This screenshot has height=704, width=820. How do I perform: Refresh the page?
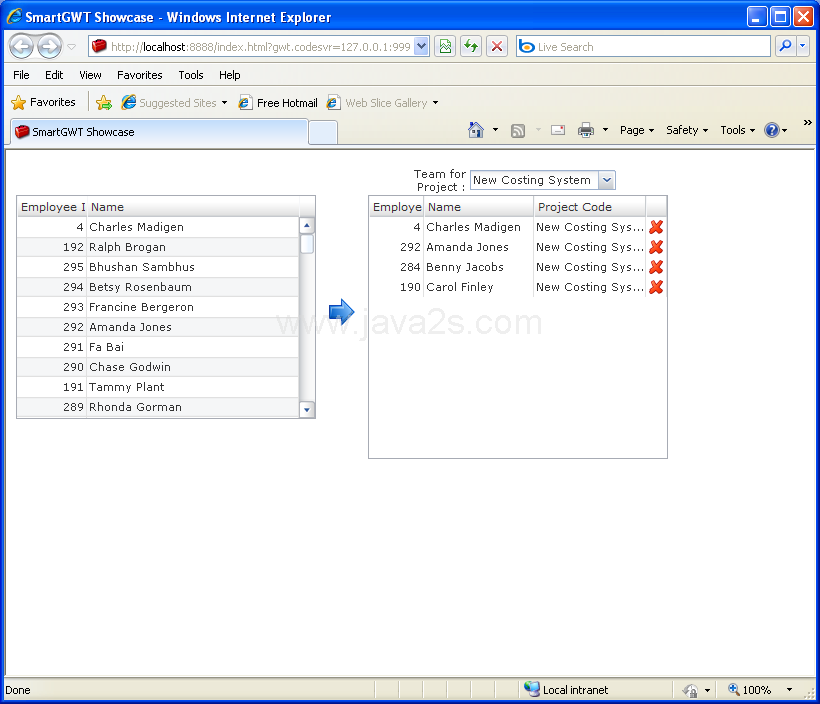coord(471,47)
